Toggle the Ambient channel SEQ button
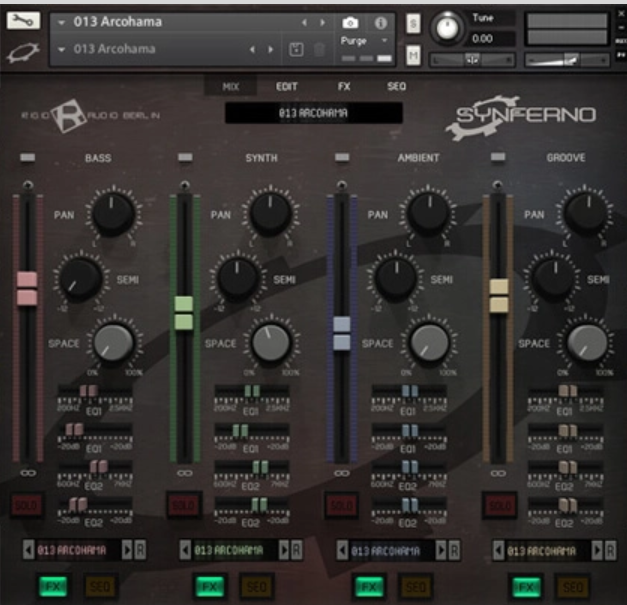This screenshot has height=605, width=627. 415,587
